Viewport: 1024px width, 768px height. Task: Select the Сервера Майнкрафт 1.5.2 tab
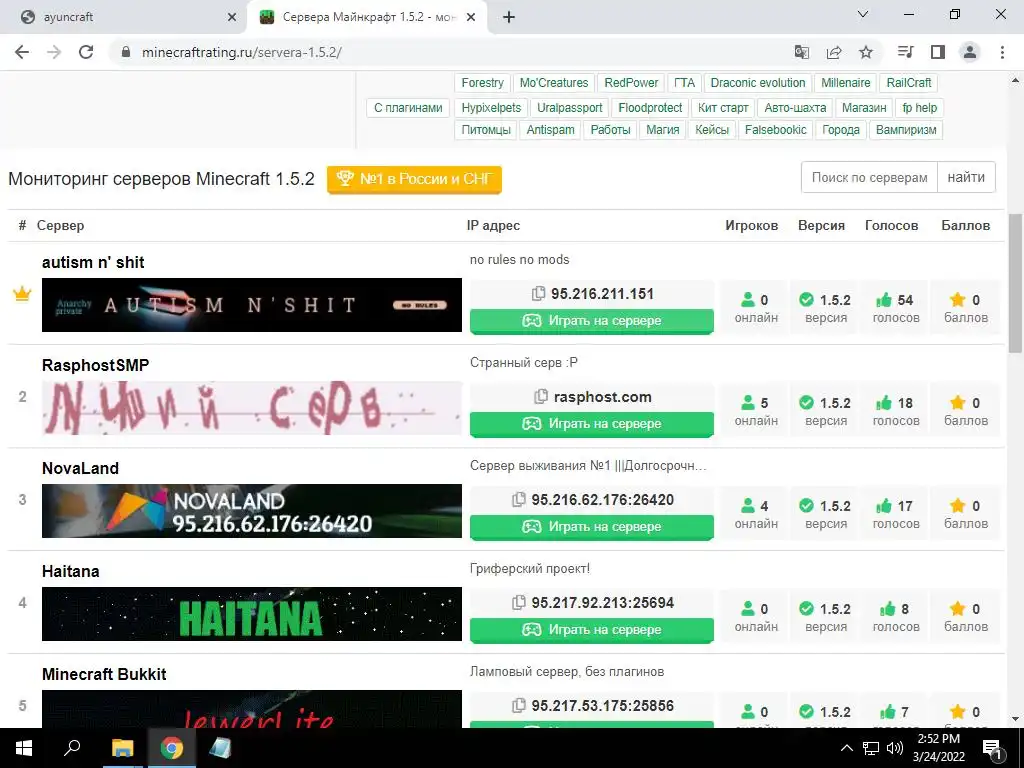pyautogui.click(x=368, y=17)
